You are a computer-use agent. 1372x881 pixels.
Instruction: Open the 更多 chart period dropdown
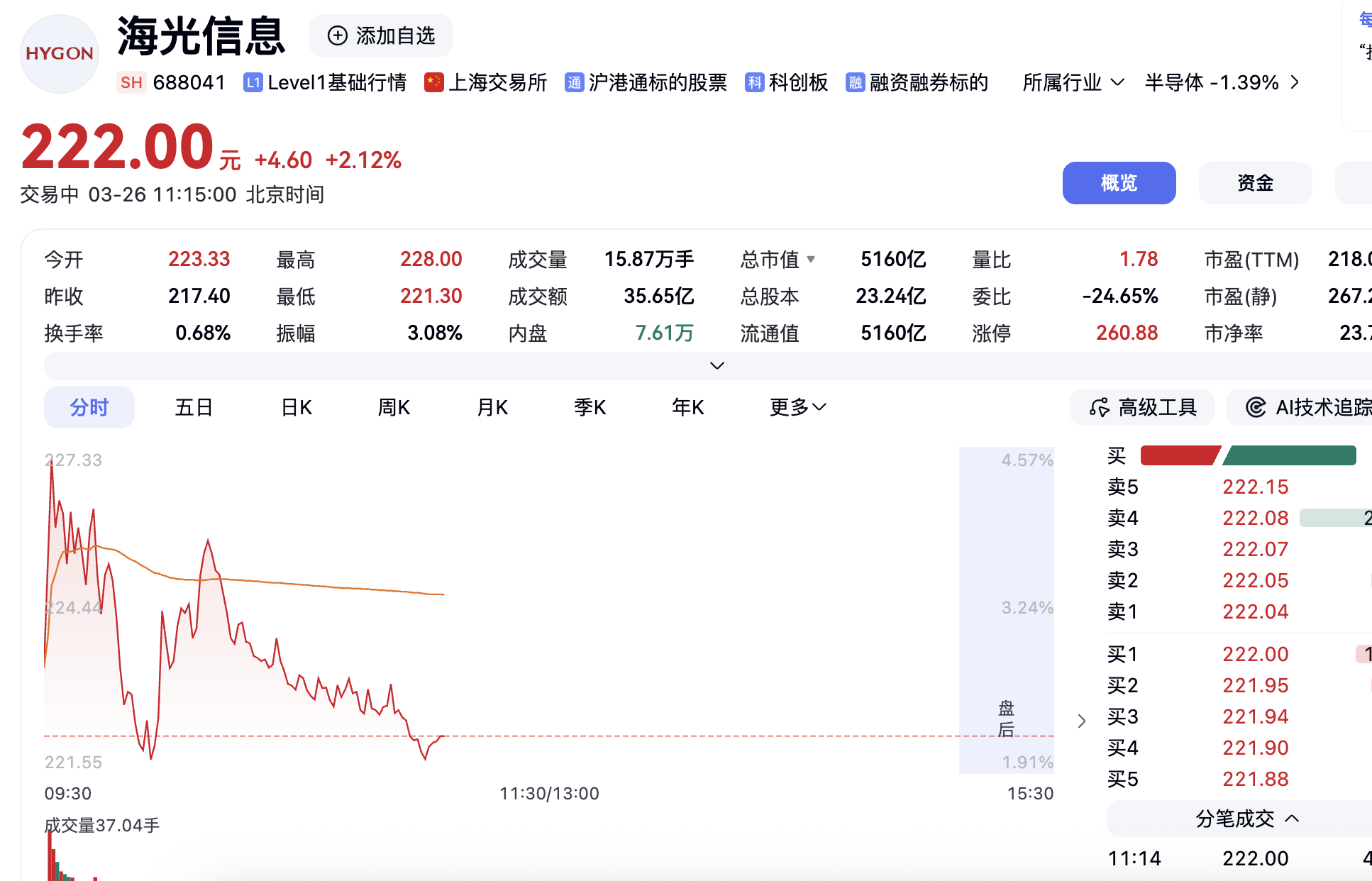click(x=797, y=407)
